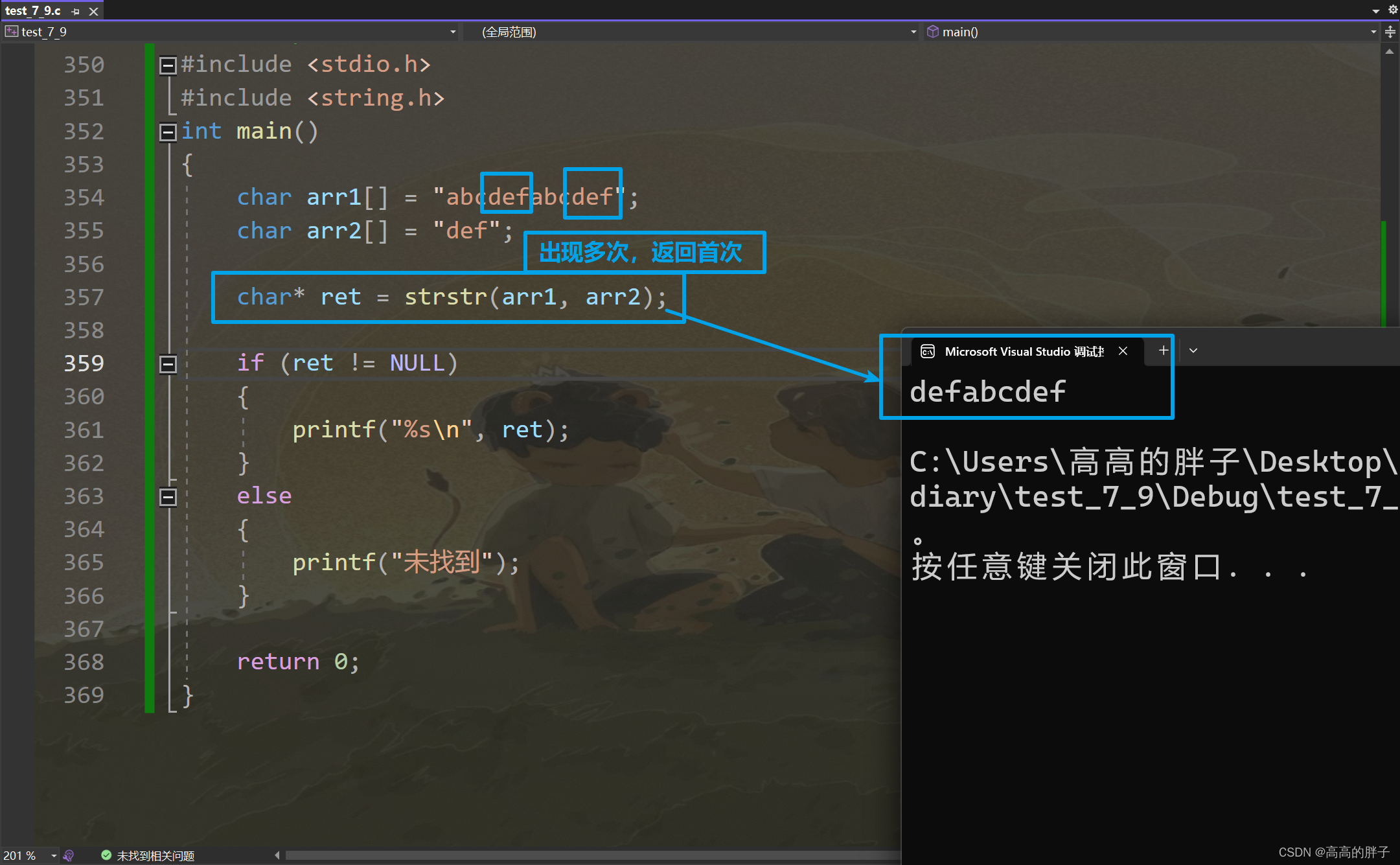Viewport: 1400px width, 865px height.
Task: Collapse the #include region at line 350
Action: pos(168,65)
